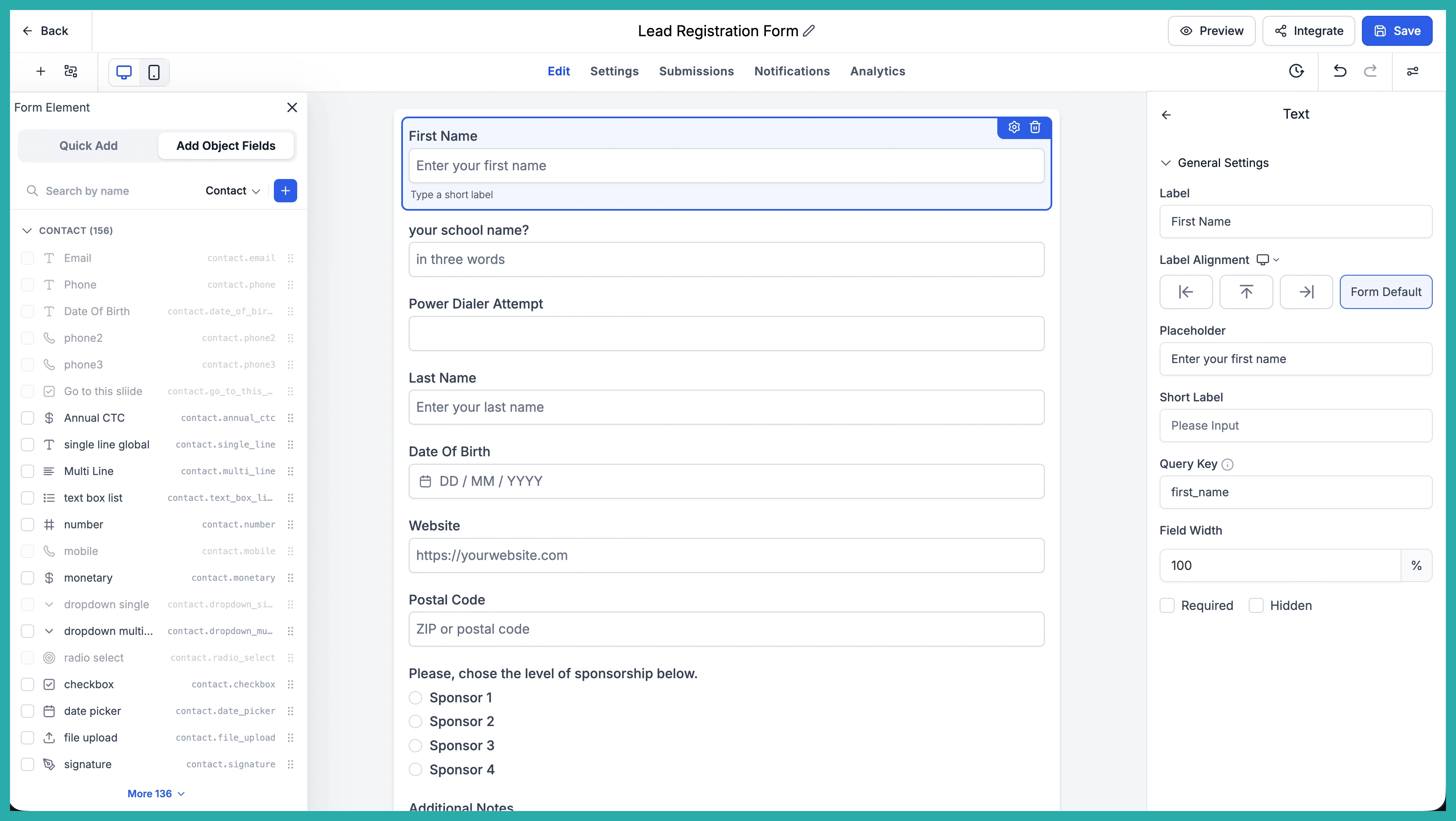Enable the Required checkbox
Image resolution: width=1456 pixels, height=821 pixels.
click(x=1167, y=606)
